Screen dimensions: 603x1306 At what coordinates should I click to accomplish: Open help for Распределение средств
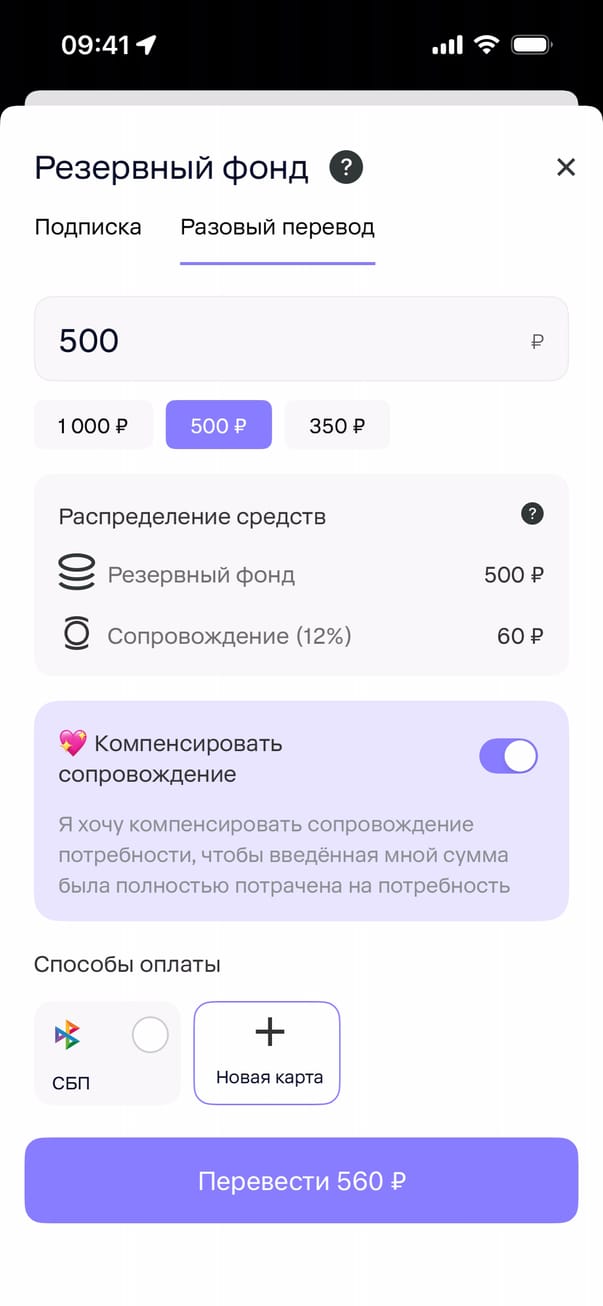coord(533,514)
